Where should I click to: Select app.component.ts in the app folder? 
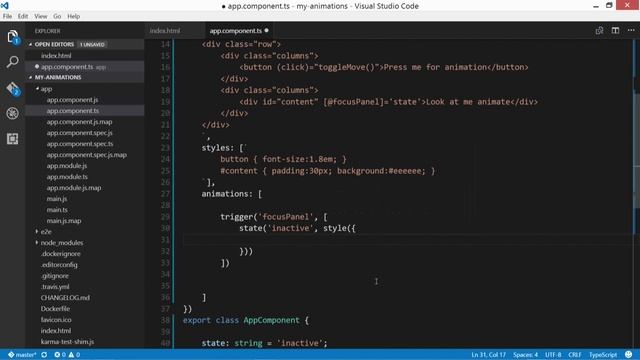[85, 111]
